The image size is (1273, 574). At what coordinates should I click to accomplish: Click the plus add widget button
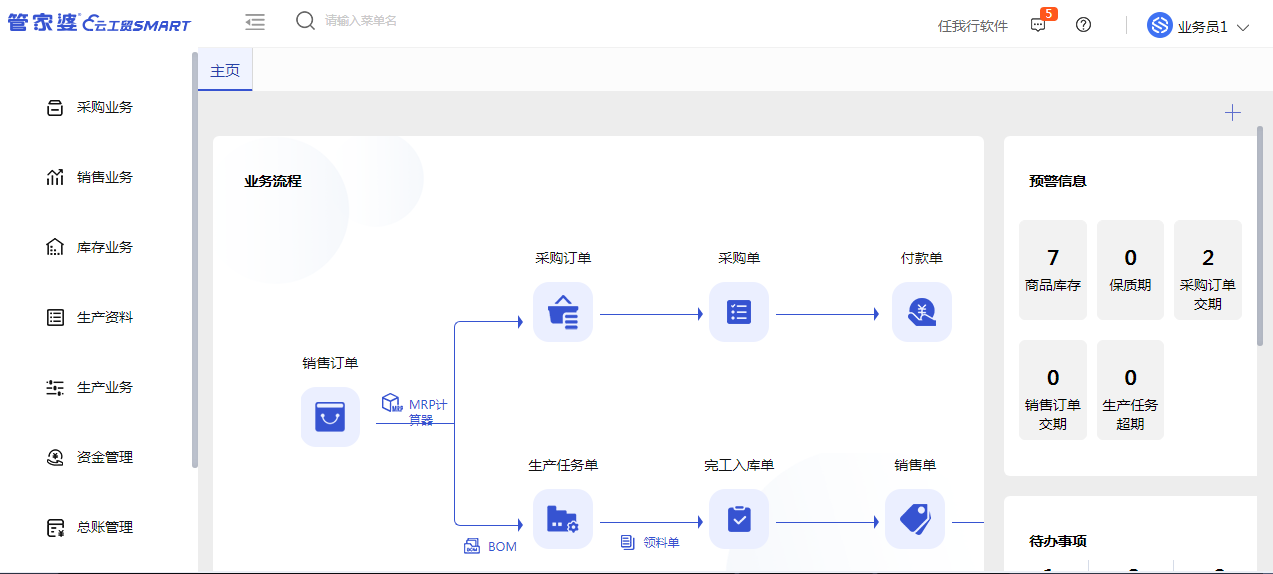1233,113
